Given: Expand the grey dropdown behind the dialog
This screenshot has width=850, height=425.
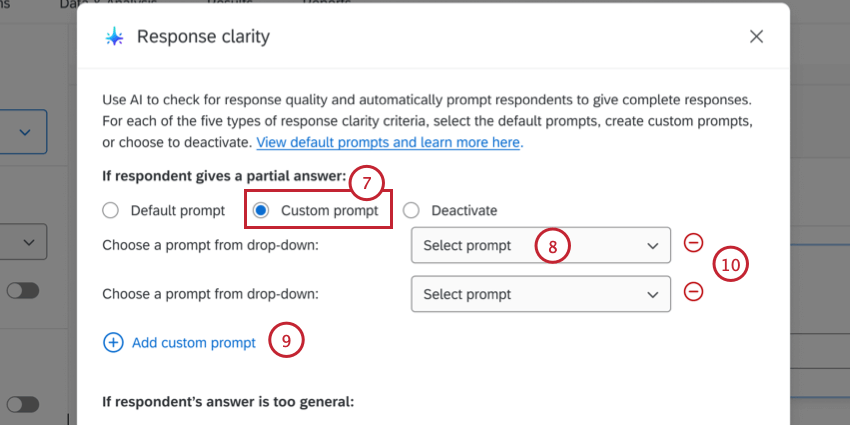Looking at the screenshot, I should [x=24, y=242].
